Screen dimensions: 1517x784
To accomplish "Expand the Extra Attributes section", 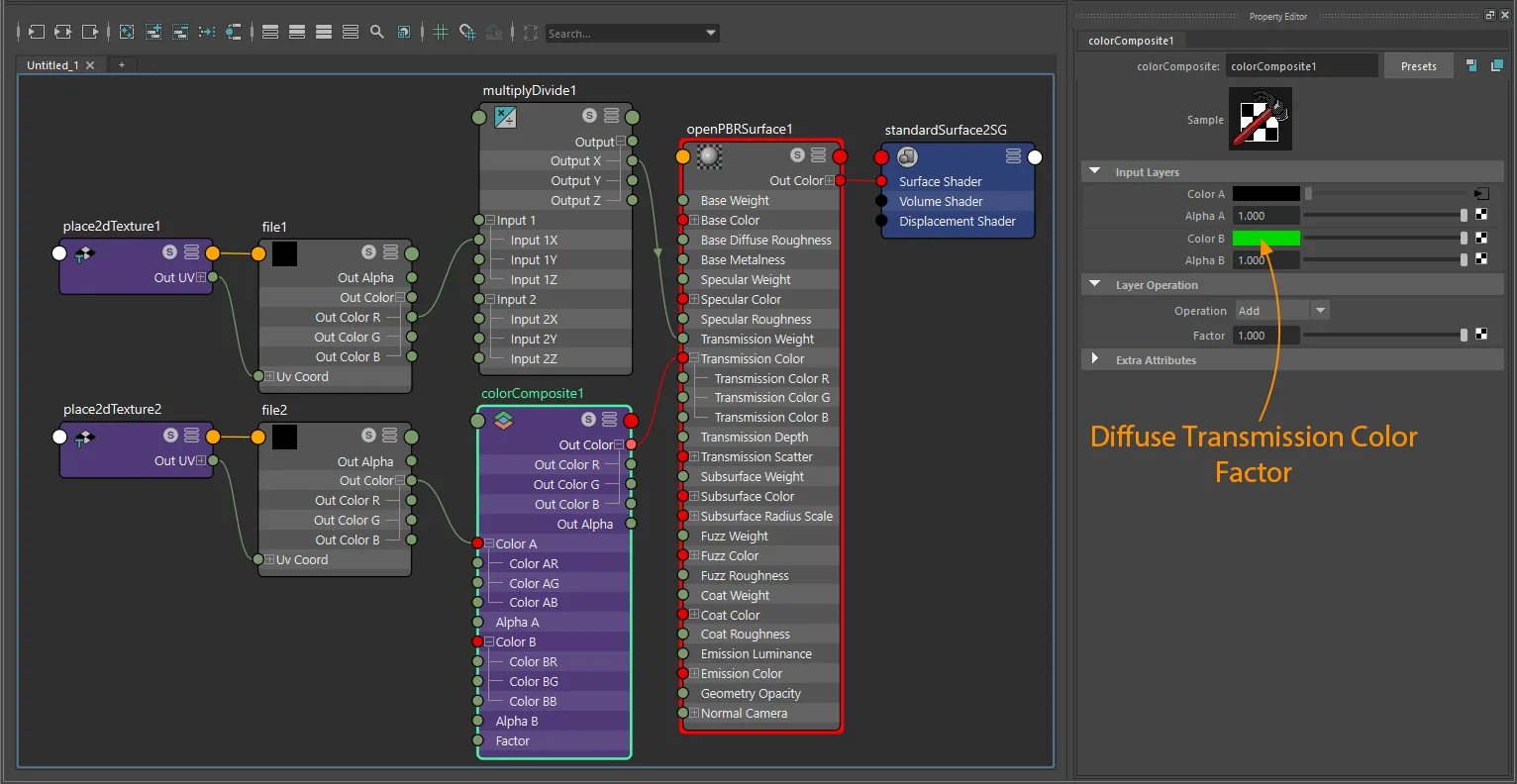I will (x=1095, y=359).
